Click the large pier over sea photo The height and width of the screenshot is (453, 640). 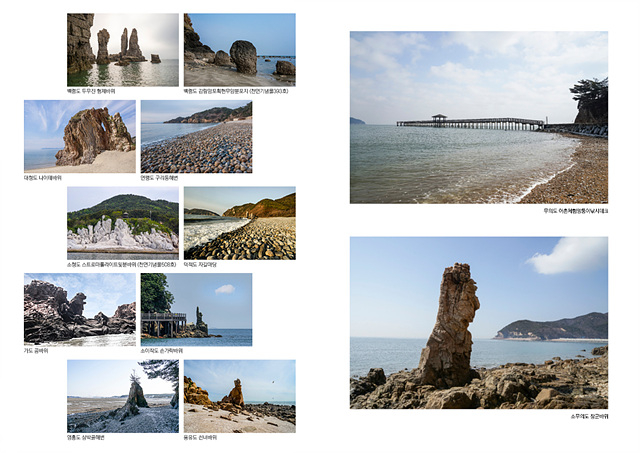click(478, 117)
